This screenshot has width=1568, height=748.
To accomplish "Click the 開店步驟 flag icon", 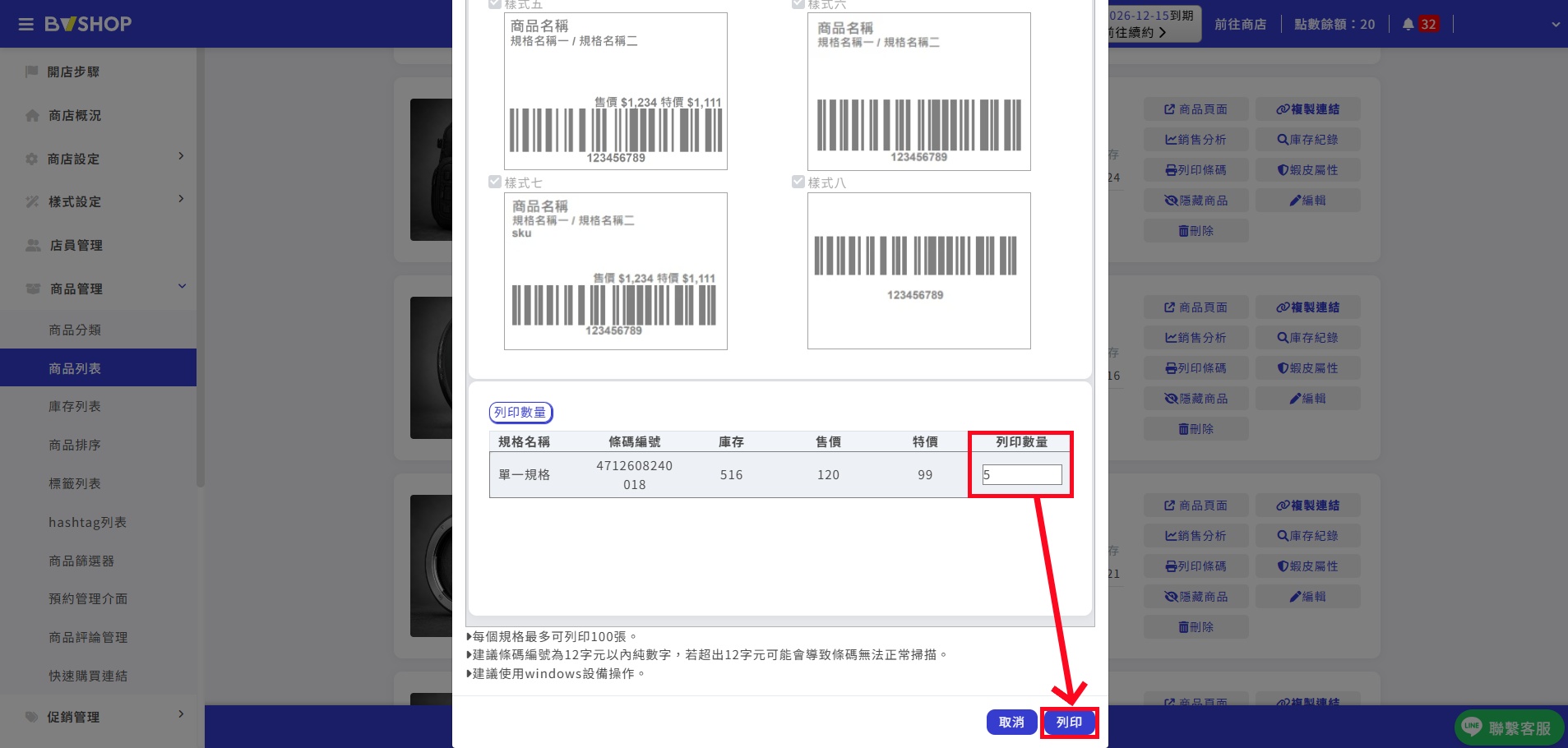I will coord(32,72).
